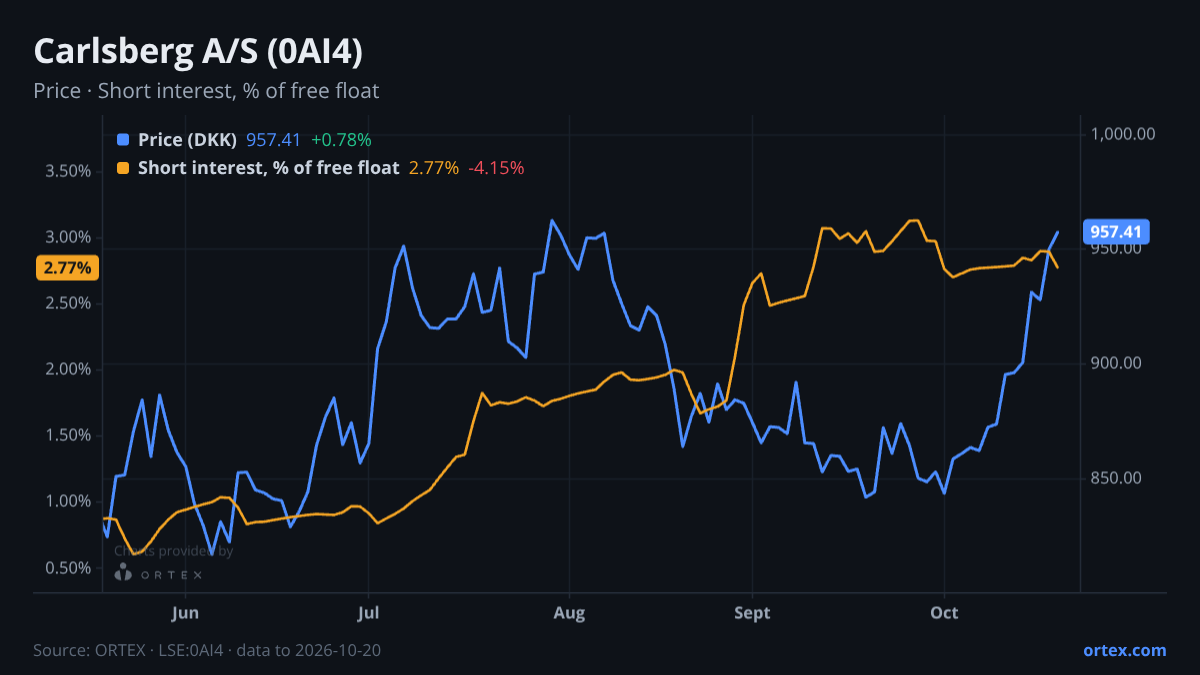Click the 1,000.00 right axis label

point(1123,134)
